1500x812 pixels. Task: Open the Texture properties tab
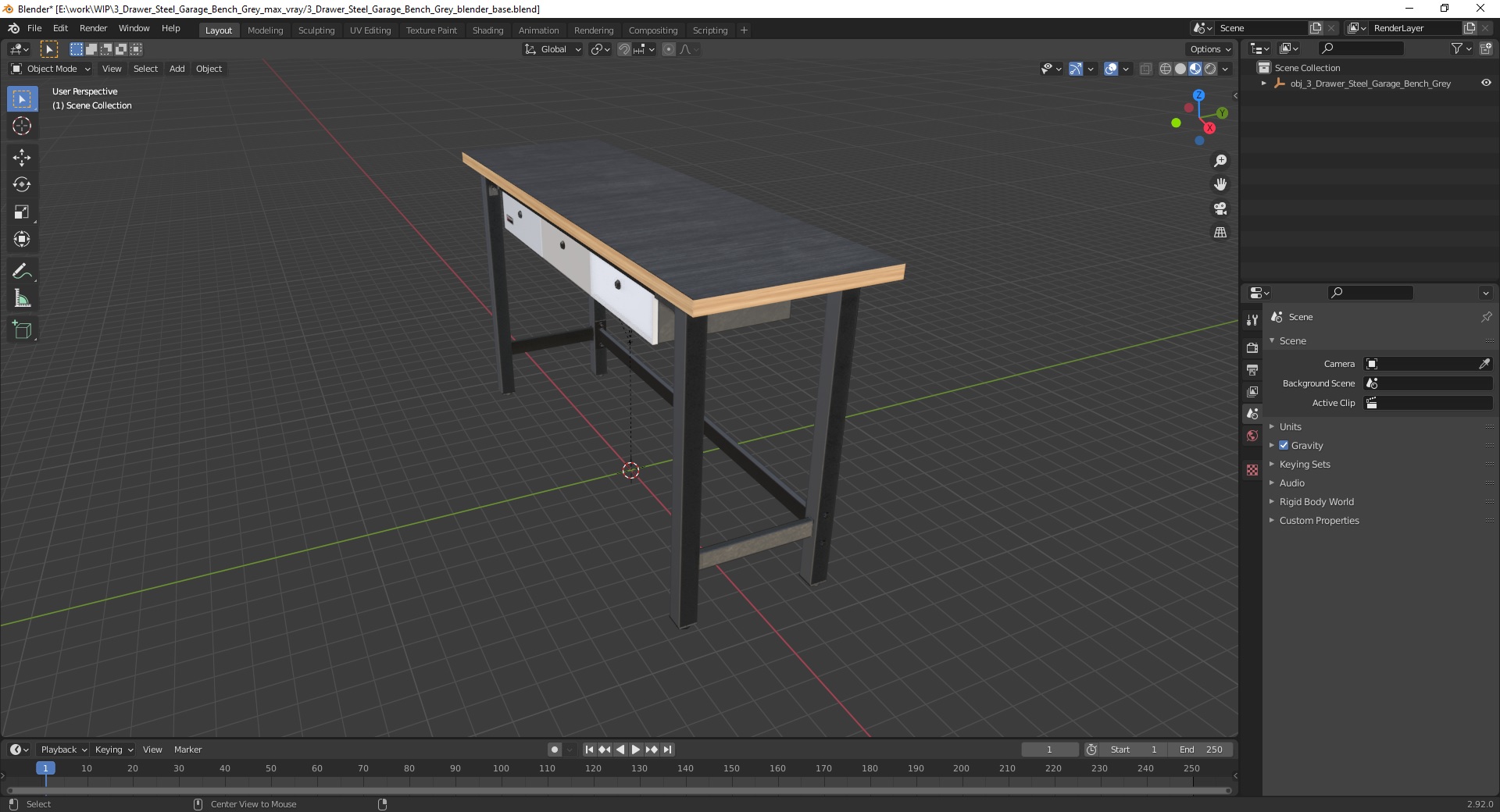pyautogui.click(x=1252, y=470)
